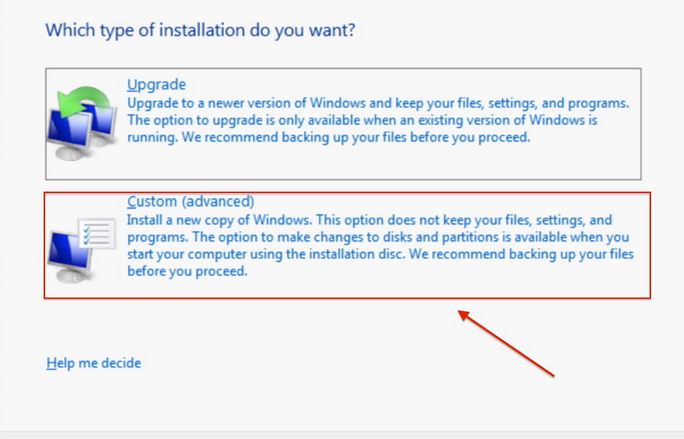Click the red arrow annotation below Custom
This screenshot has height=439, width=684.
(506, 343)
